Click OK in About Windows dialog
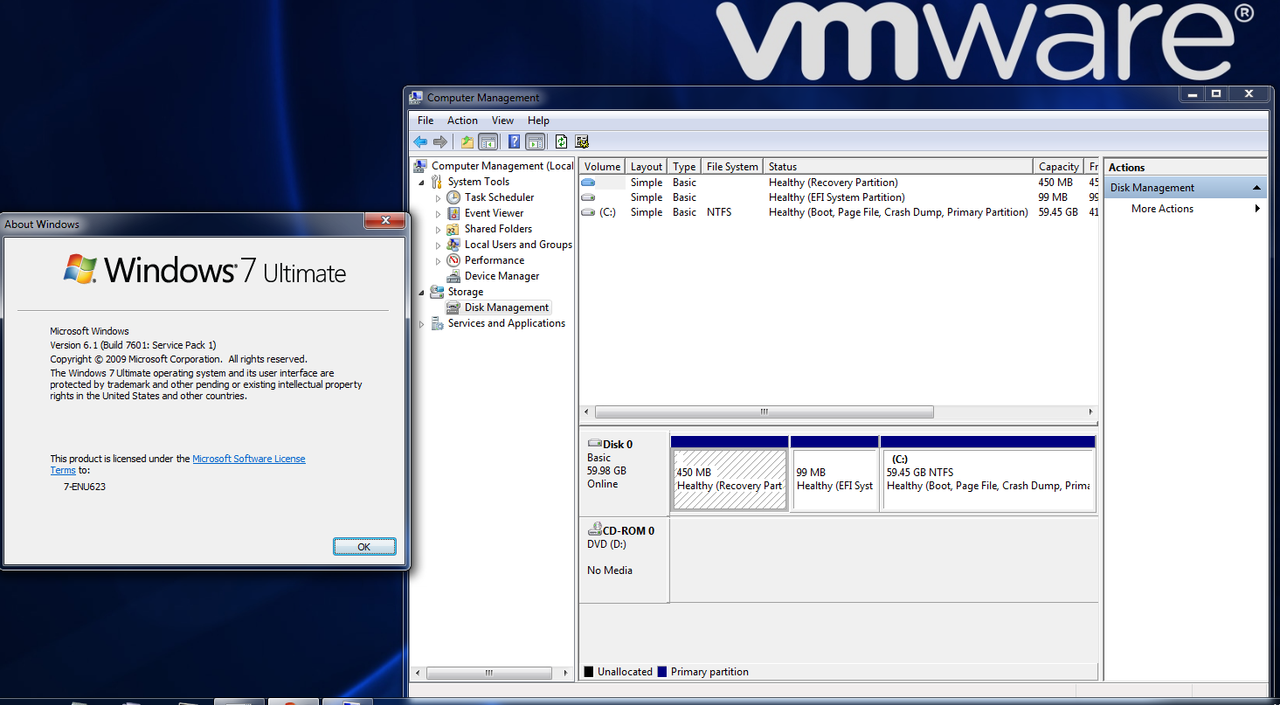 364,547
